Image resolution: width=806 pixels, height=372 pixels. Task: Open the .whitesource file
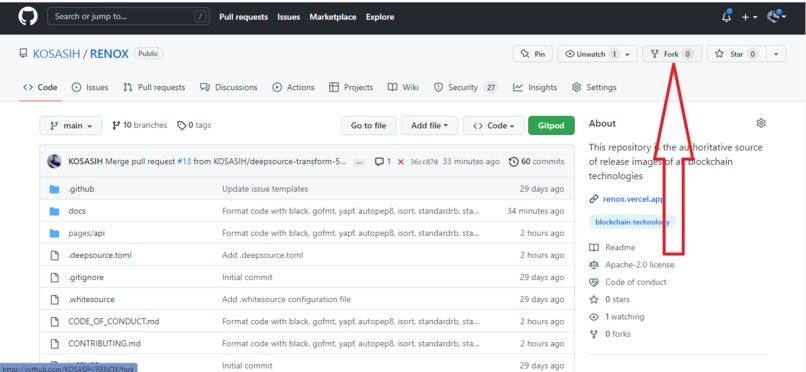[x=91, y=299]
